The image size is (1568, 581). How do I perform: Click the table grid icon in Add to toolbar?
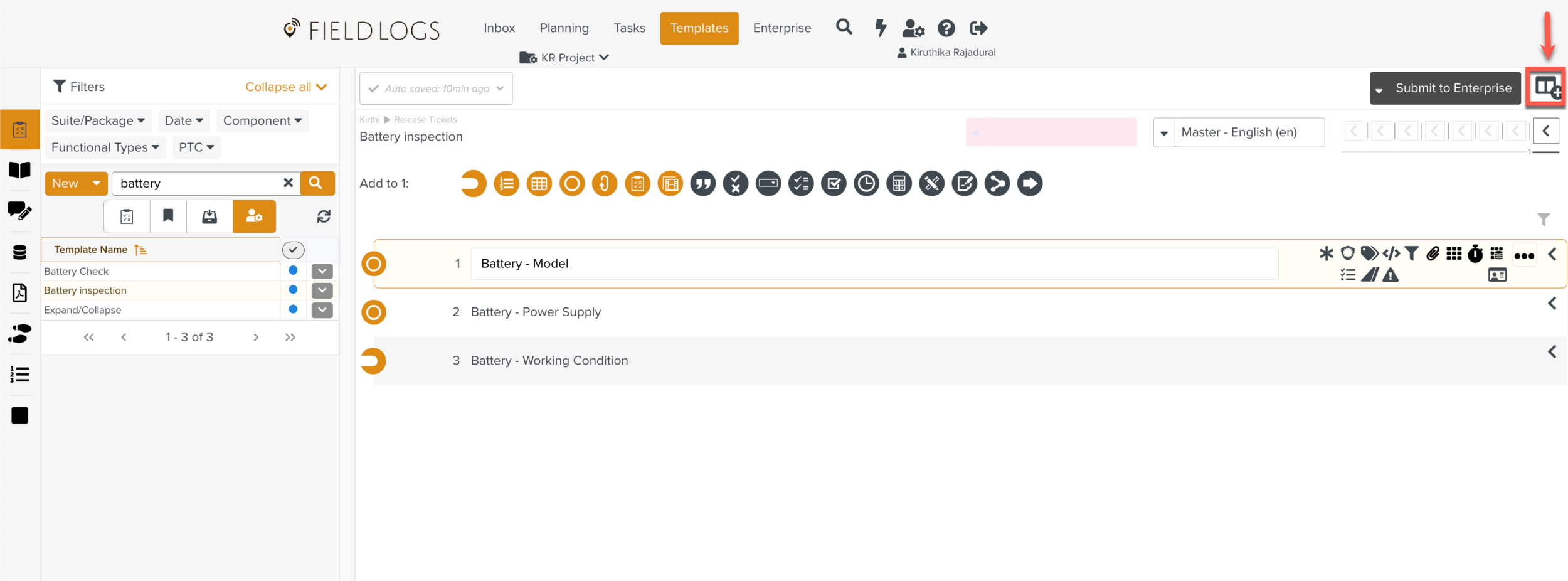[x=539, y=184]
